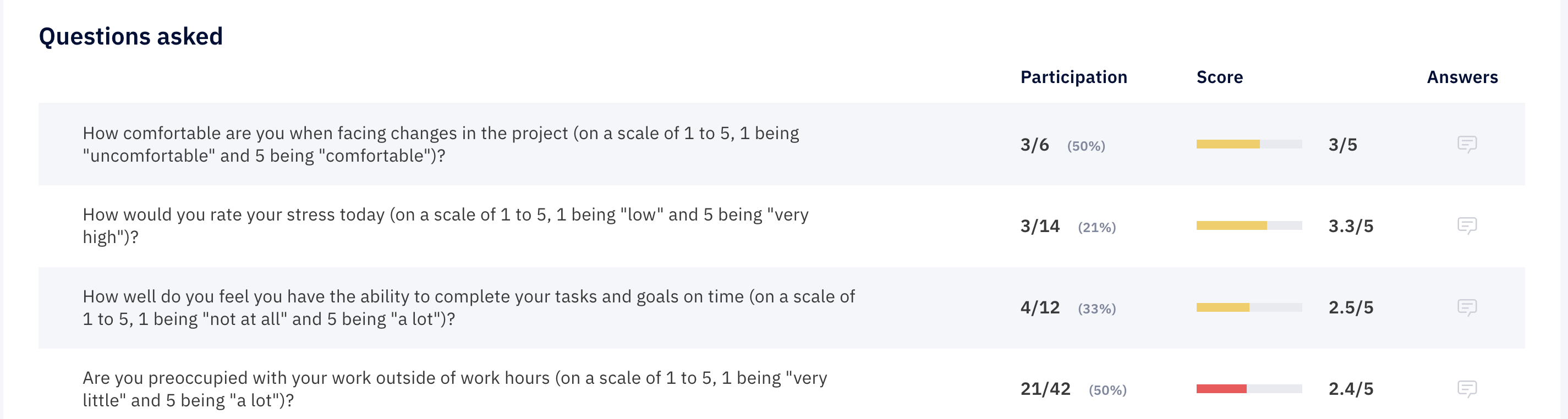Select the Score column header

click(1219, 77)
